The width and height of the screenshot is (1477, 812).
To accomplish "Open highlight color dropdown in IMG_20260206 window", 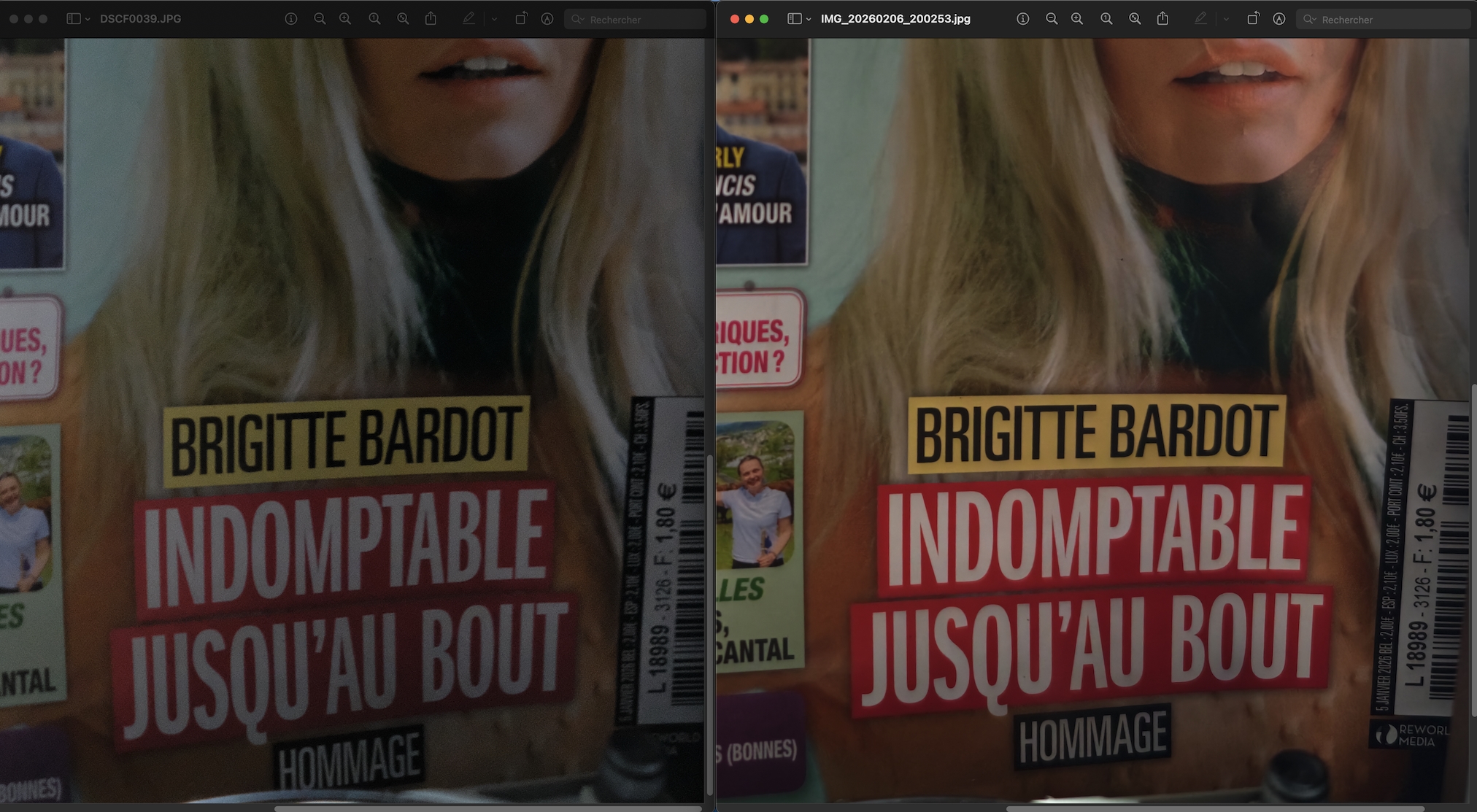I will click(1226, 20).
